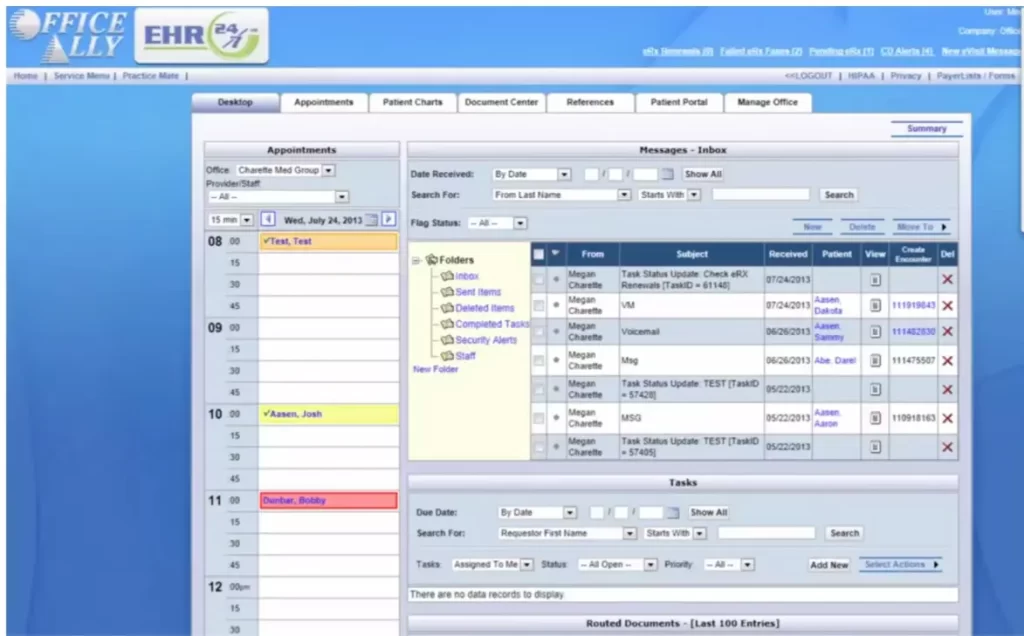This screenshot has width=1024, height=636.
Task: Click the Search button in Messages
Action: [838, 194]
